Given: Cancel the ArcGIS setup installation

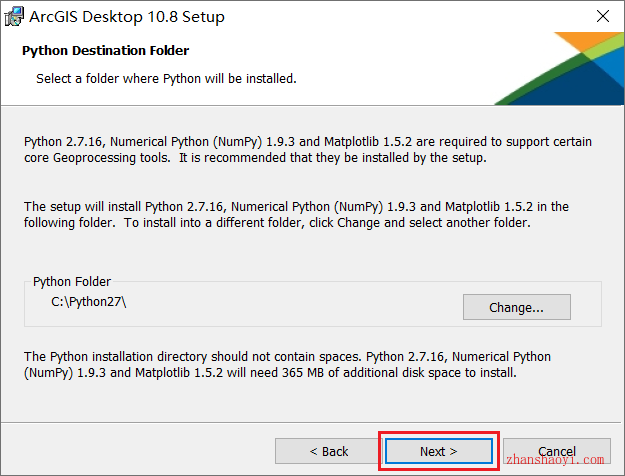Looking at the screenshot, I should (557, 451).
